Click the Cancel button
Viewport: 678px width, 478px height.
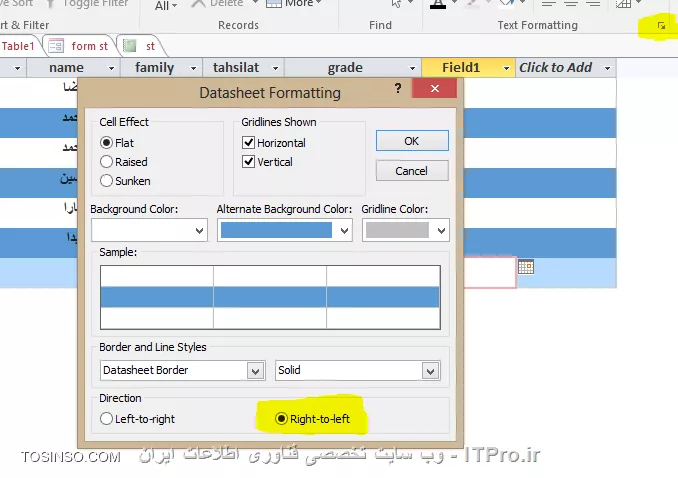pyautogui.click(x=411, y=171)
